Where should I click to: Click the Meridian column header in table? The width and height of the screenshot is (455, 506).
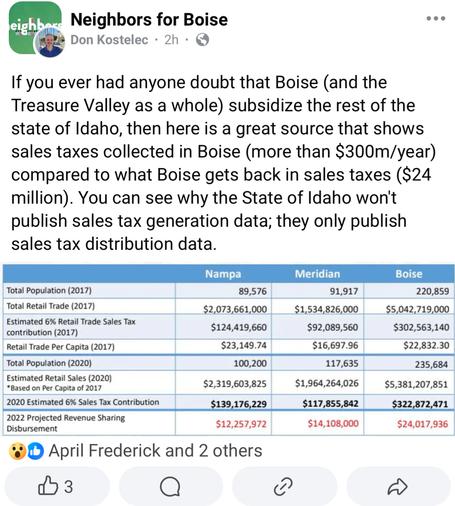(317, 274)
